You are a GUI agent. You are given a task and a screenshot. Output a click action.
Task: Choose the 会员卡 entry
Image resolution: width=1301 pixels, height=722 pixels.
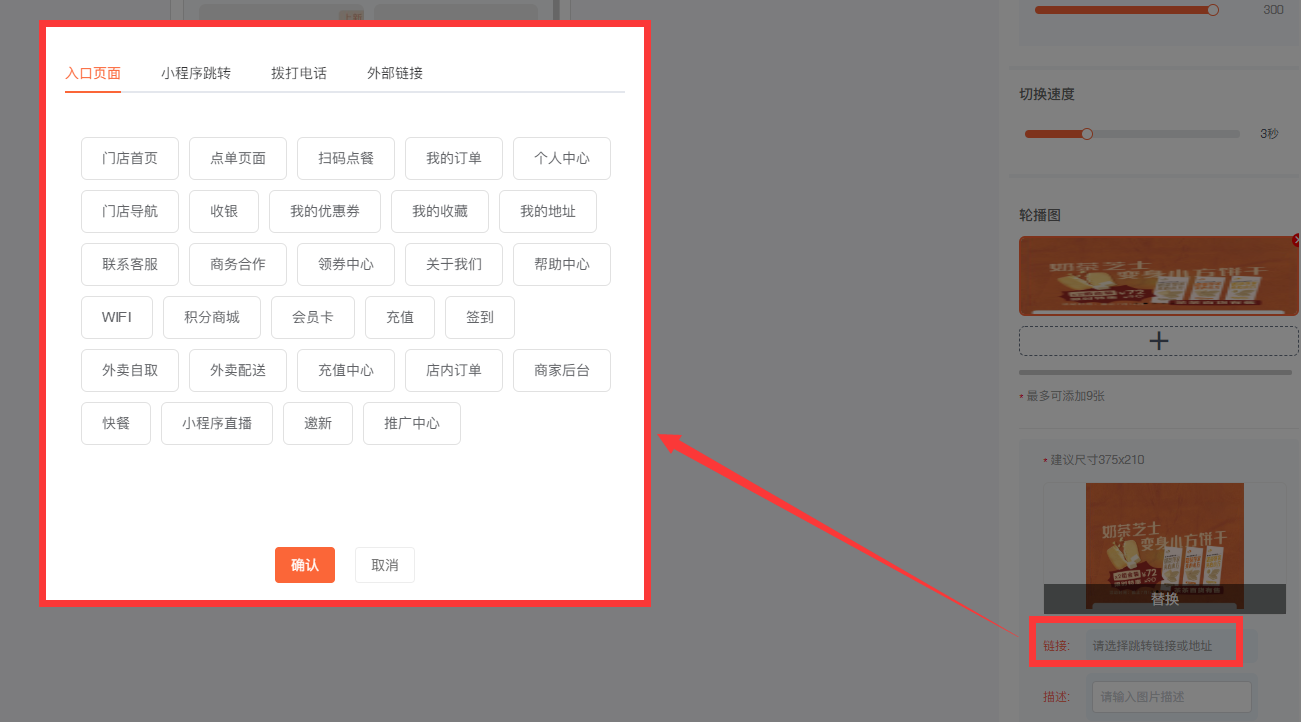click(313, 317)
